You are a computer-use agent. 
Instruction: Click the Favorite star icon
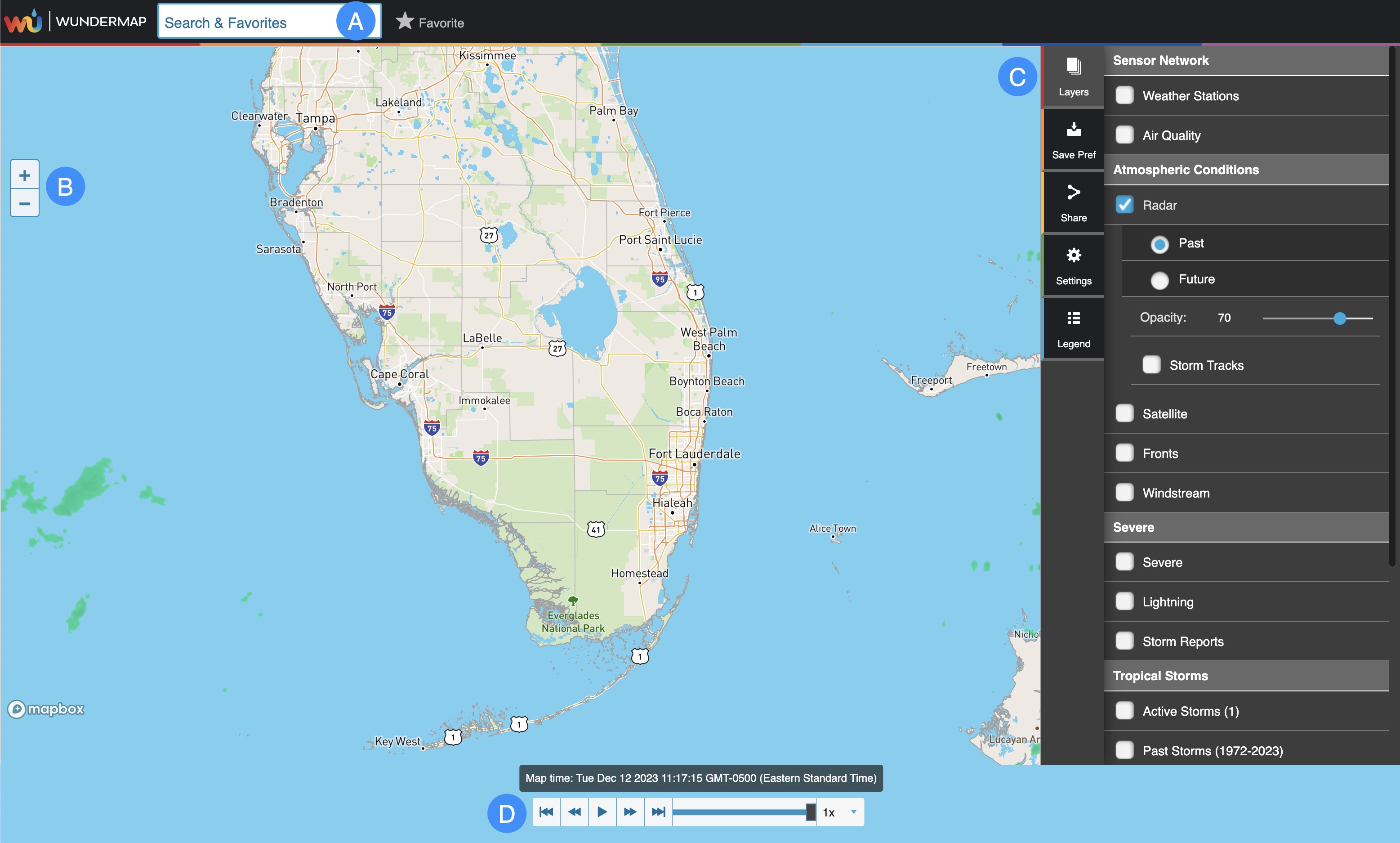[405, 22]
